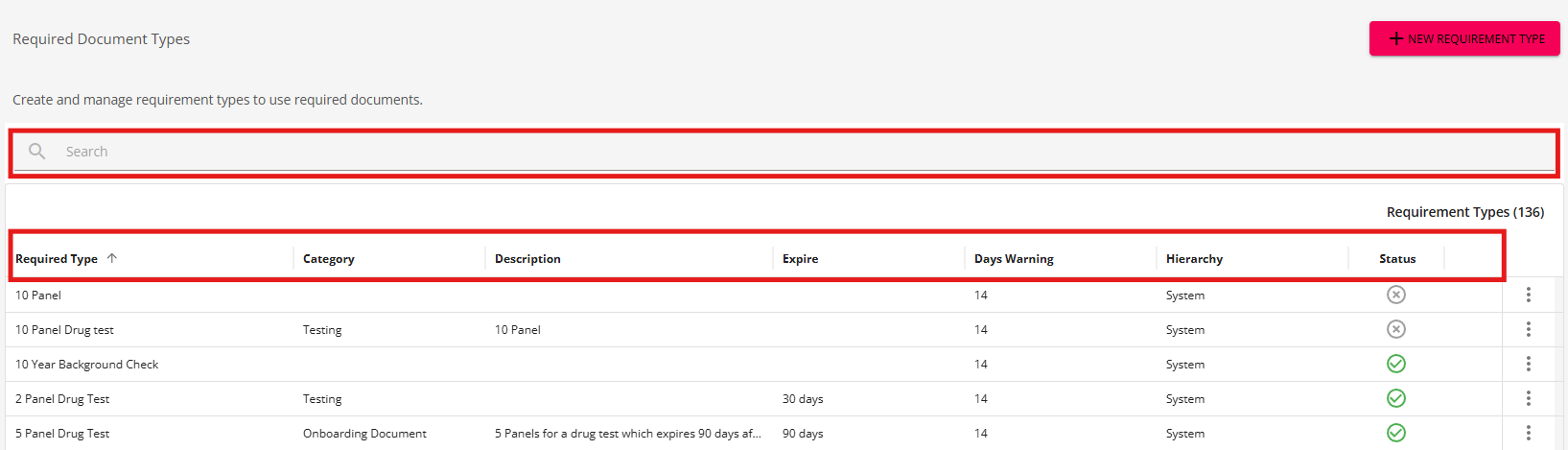
Task: Toggle active checkmark for 10 Year Background Check
Action: 1396,364
